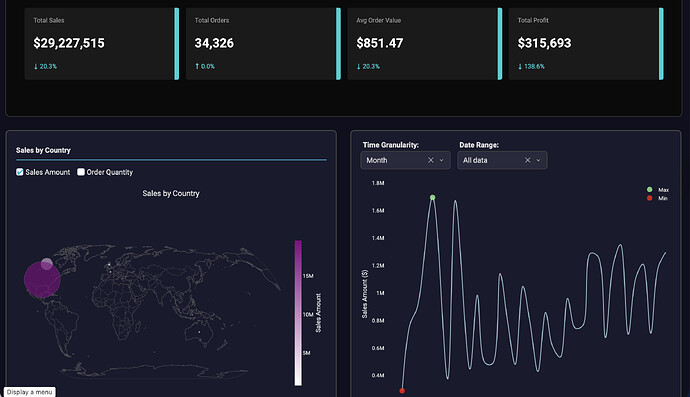Toggle the Max legend entry
690x397 pixels.
[x=658, y=190]
